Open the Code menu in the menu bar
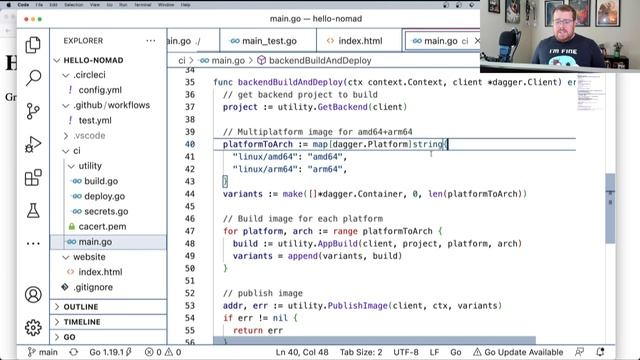This screenshot has width=640, height=360. [23, 5]
